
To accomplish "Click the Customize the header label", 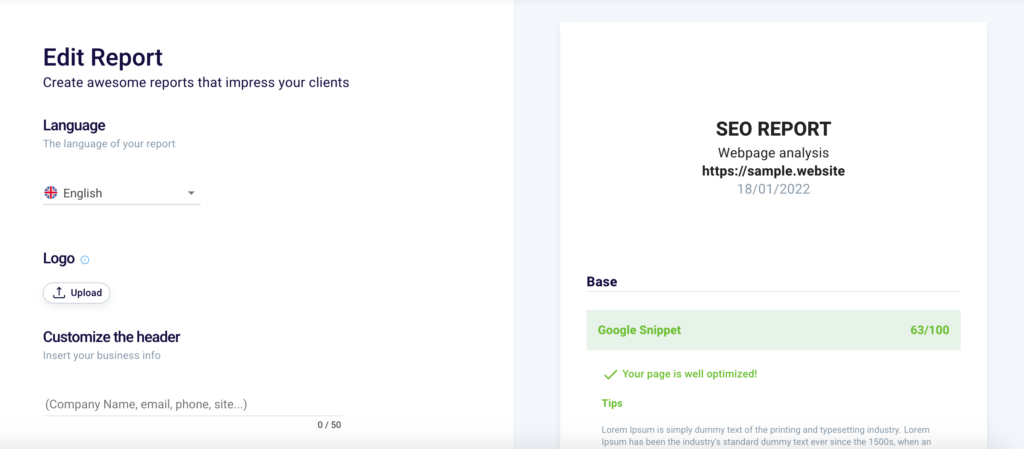I will pos(111,337).
